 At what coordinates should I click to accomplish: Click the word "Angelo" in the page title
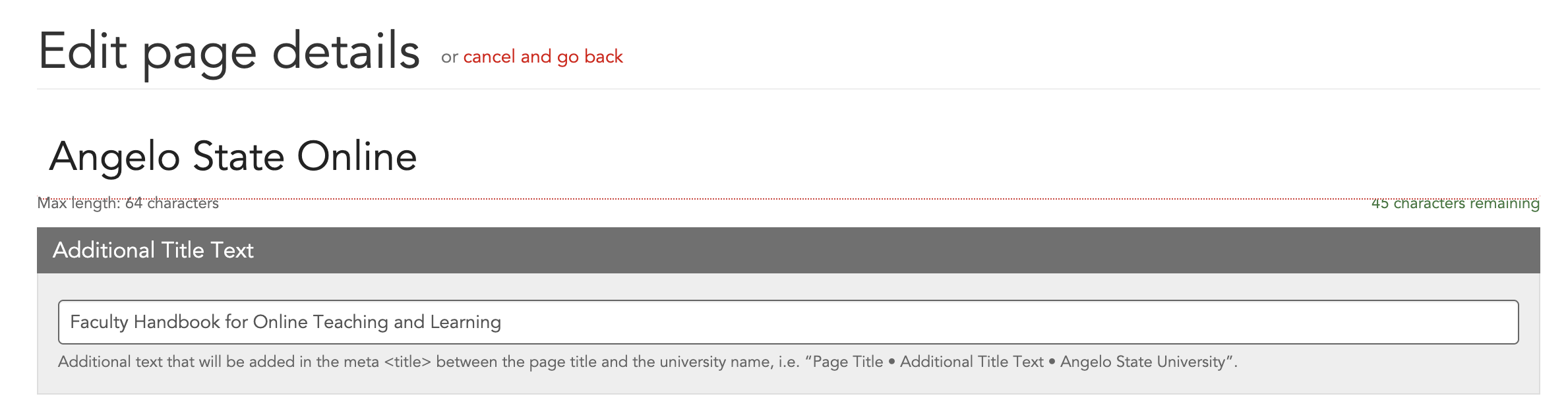point(115,157)
